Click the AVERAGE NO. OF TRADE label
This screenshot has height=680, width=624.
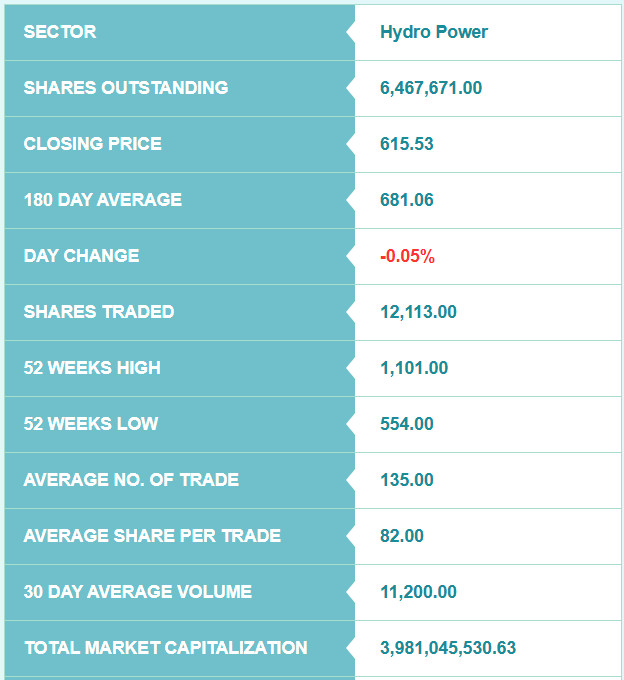click(131, 480)
